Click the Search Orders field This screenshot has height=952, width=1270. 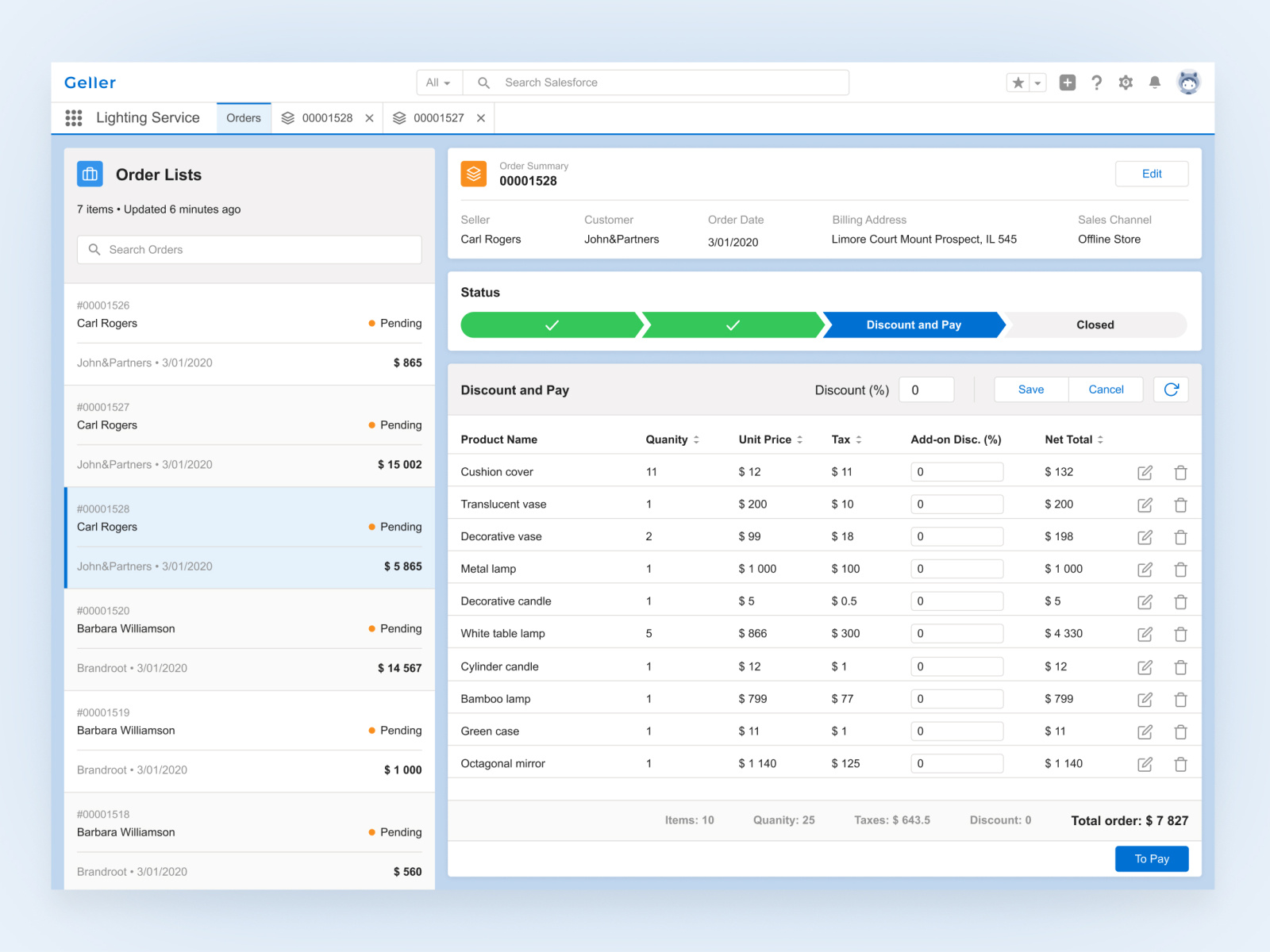tap(249, 250)
